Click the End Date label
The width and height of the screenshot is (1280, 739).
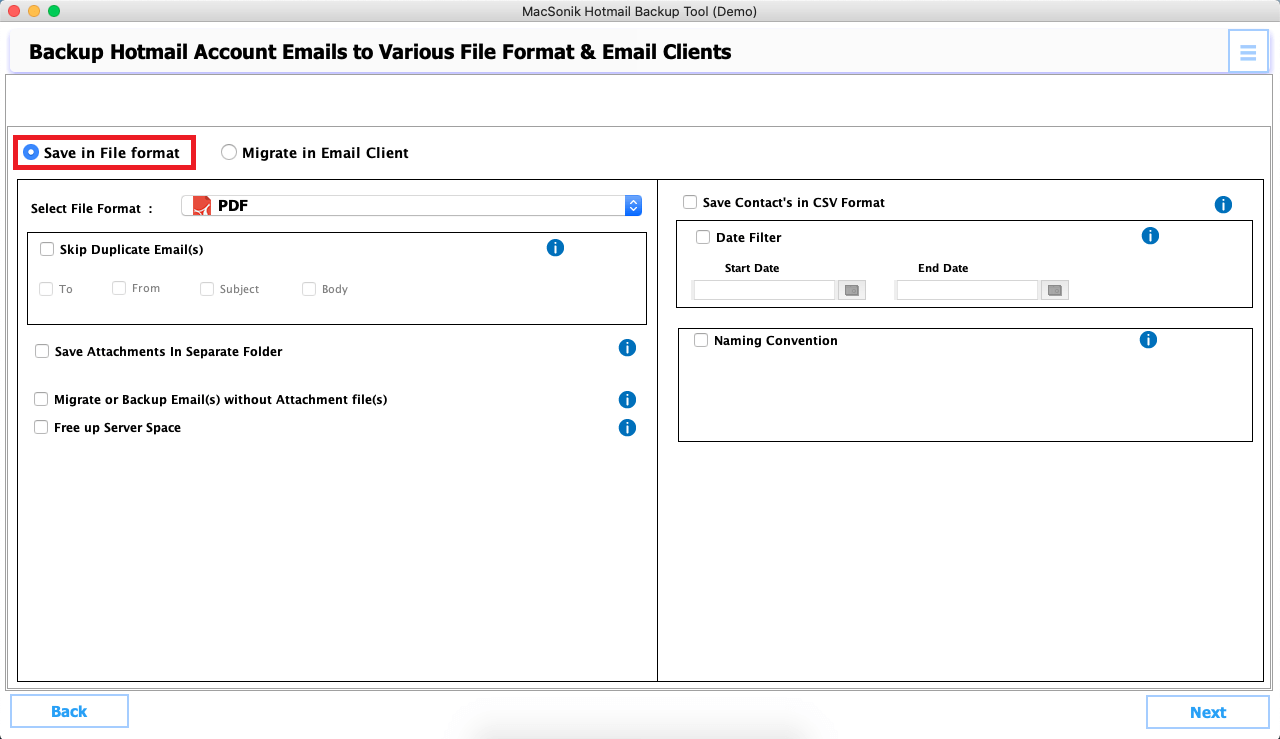click(943, 268)
